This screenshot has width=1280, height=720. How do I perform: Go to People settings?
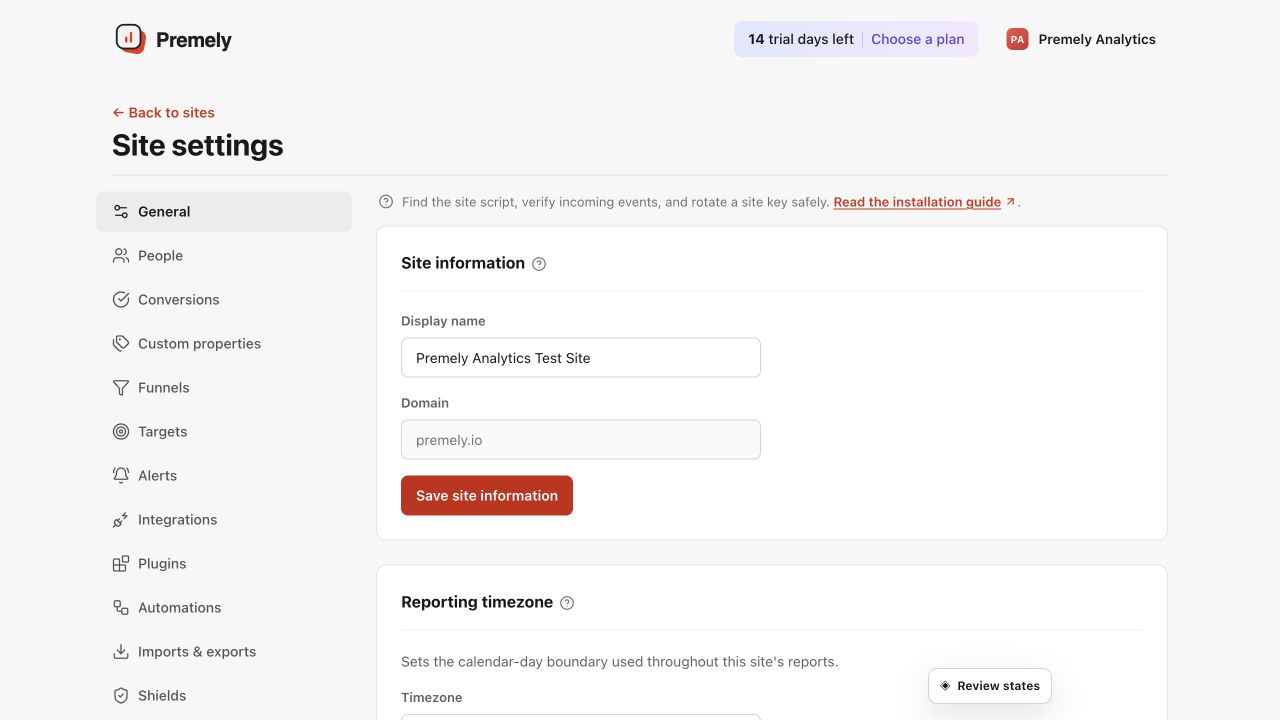(224, 256)
